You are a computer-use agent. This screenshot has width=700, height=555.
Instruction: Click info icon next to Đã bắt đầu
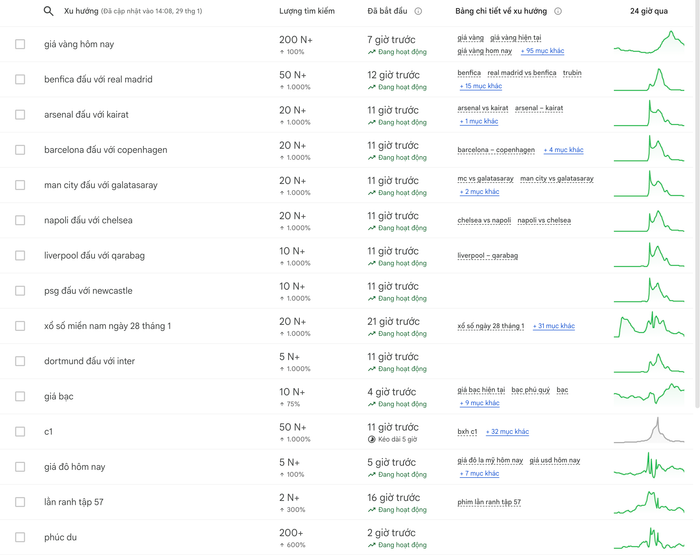pos(418,11)
